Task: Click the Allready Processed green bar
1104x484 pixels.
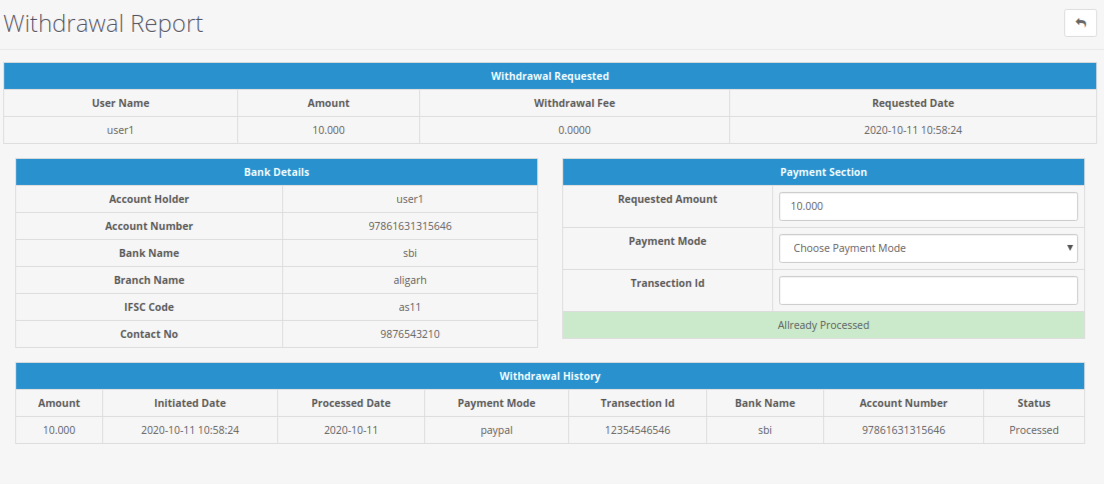Action: [823, 325]
